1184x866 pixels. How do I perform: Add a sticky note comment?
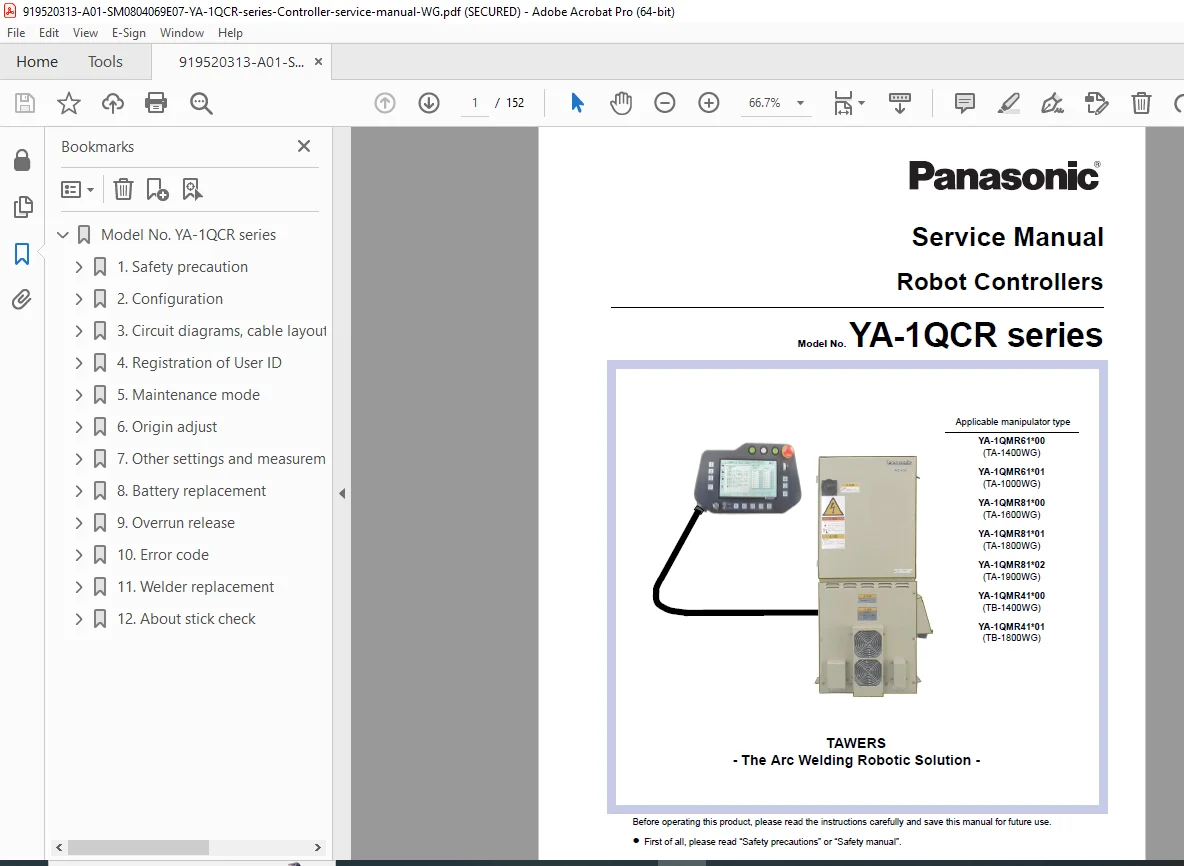(x=964, y=103)
